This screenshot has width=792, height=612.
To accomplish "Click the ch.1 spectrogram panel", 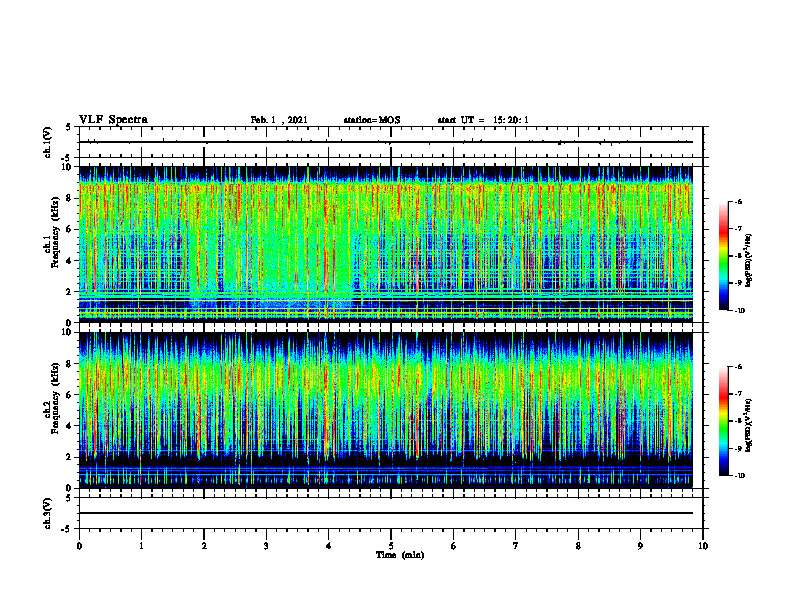I will [385, 244].
